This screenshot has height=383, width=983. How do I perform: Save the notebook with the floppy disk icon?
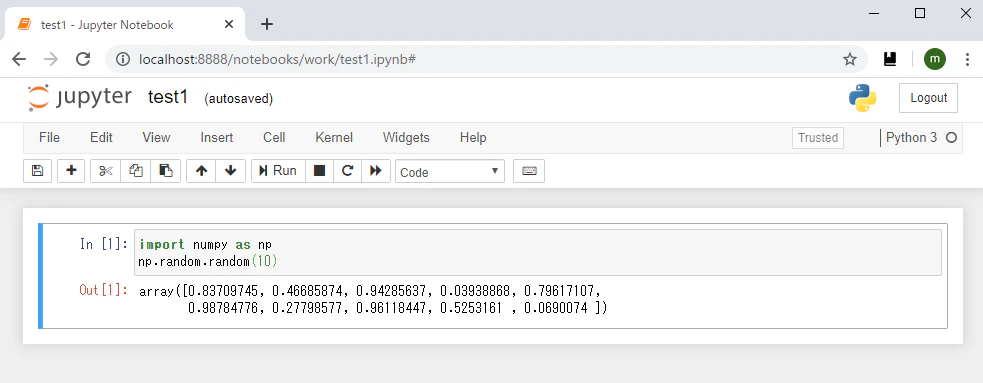coord(38,171)
